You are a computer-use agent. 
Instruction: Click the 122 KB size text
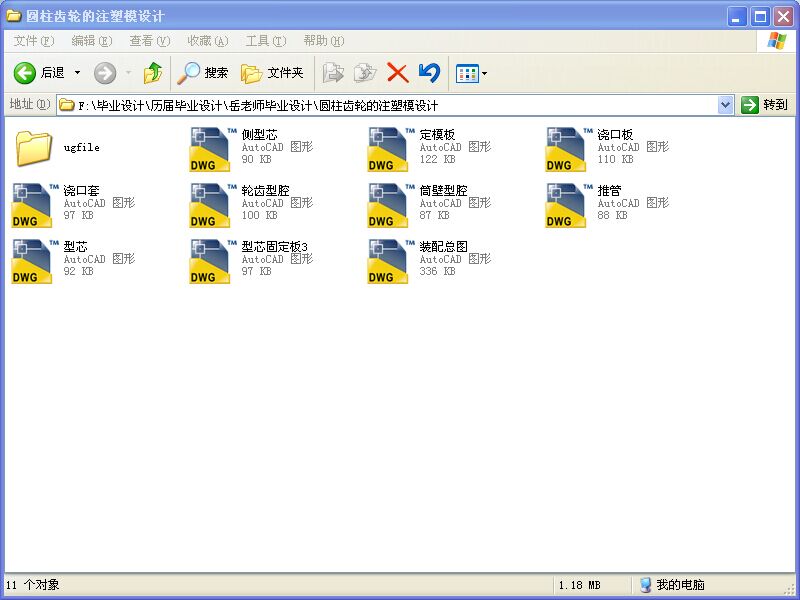click(x=437, y=159)
